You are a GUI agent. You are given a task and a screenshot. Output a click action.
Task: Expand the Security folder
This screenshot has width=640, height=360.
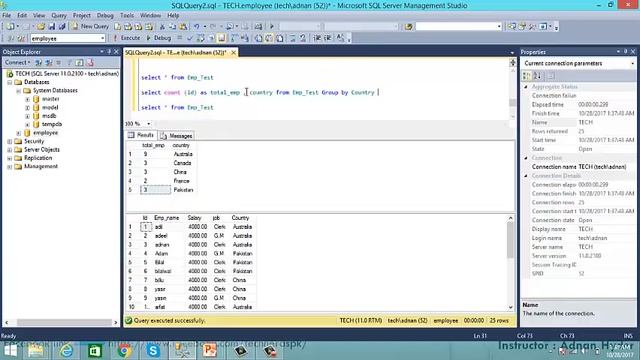tap(9, 141)
